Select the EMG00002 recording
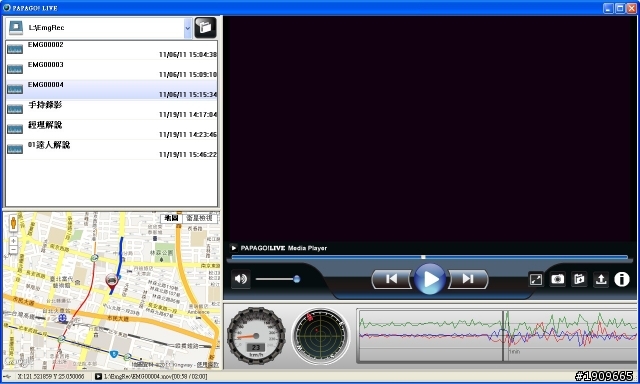Image resolution: width=640 pixels, height=384 pixels. pyautogui.click(x=111, y=49)
